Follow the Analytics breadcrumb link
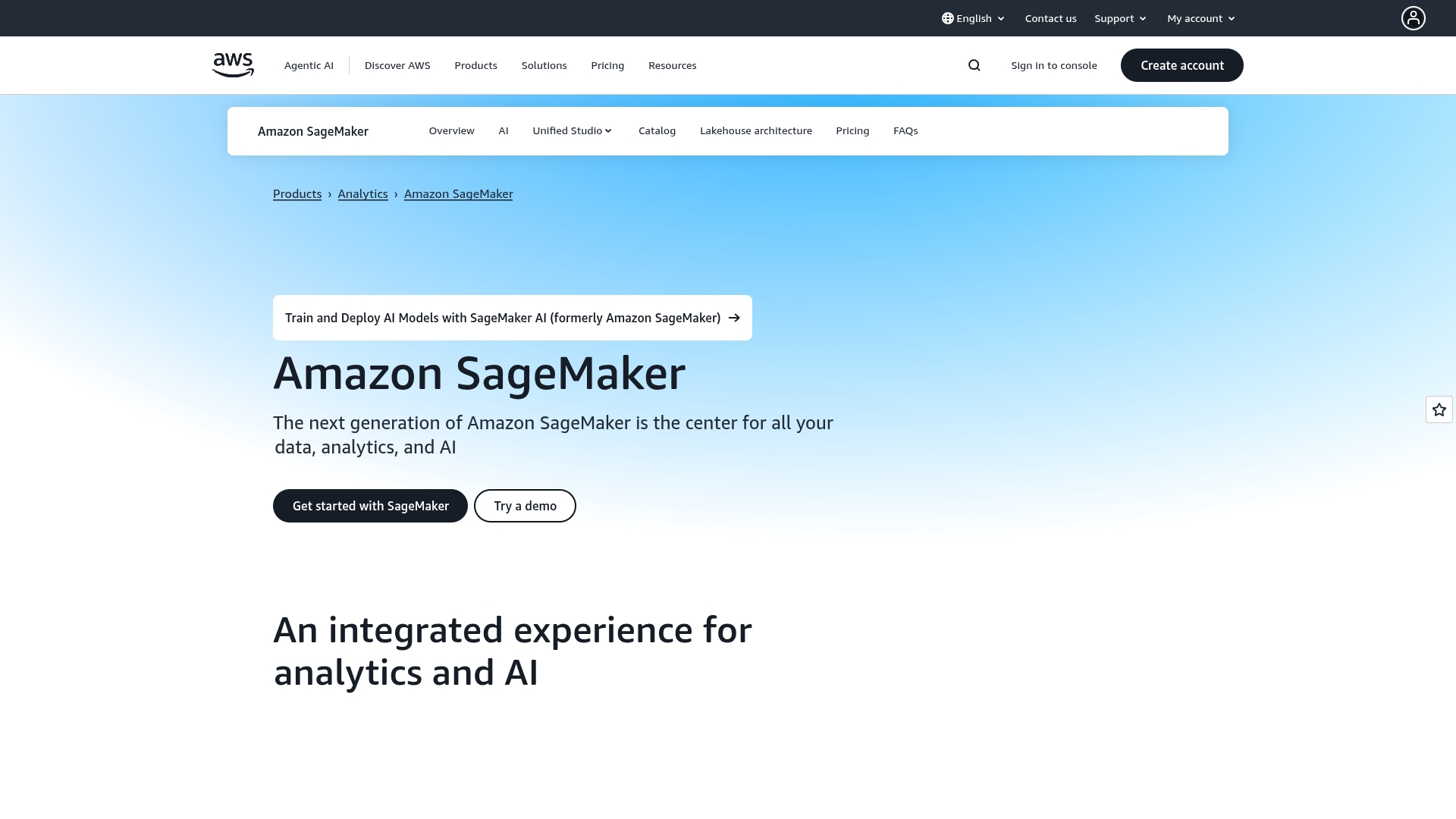Image resolution: width=1456 pixels, height=819 pixels. coord(362,194)
